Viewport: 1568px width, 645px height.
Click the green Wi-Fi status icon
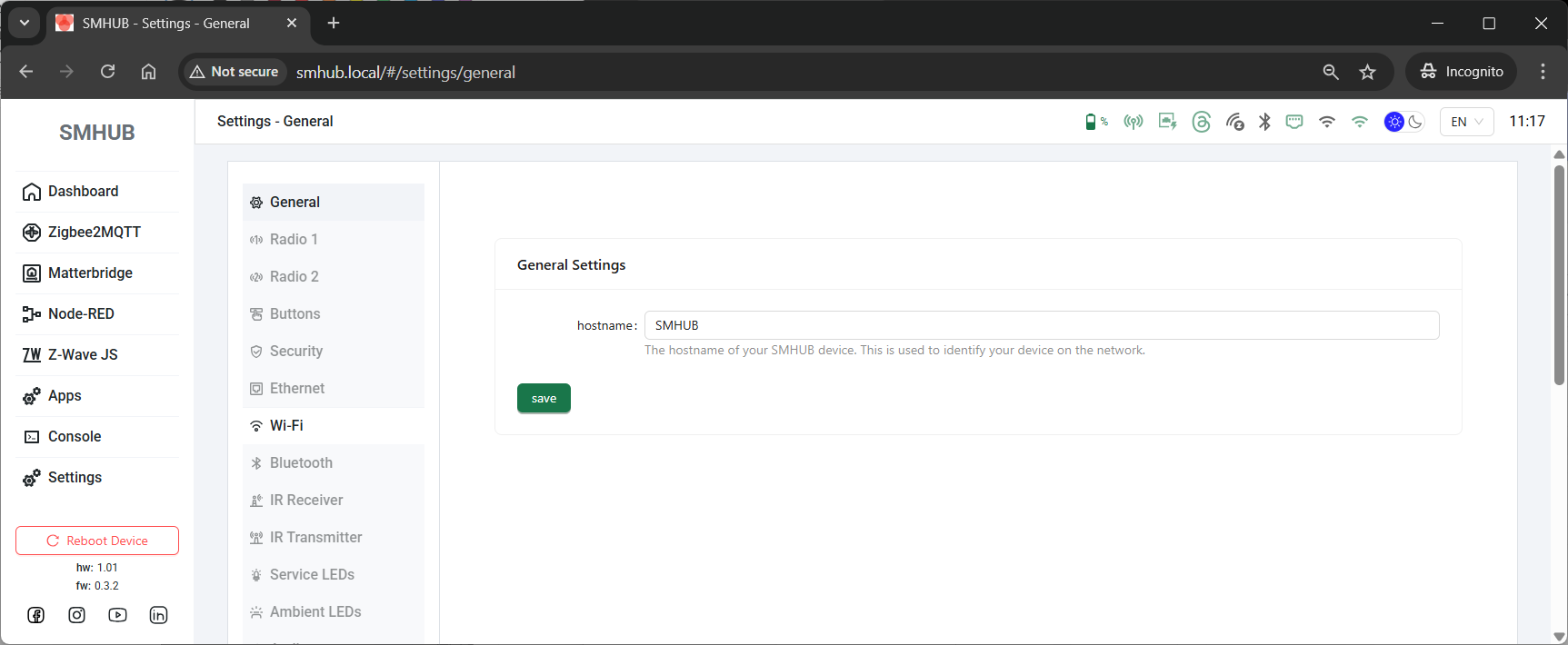1360,122
